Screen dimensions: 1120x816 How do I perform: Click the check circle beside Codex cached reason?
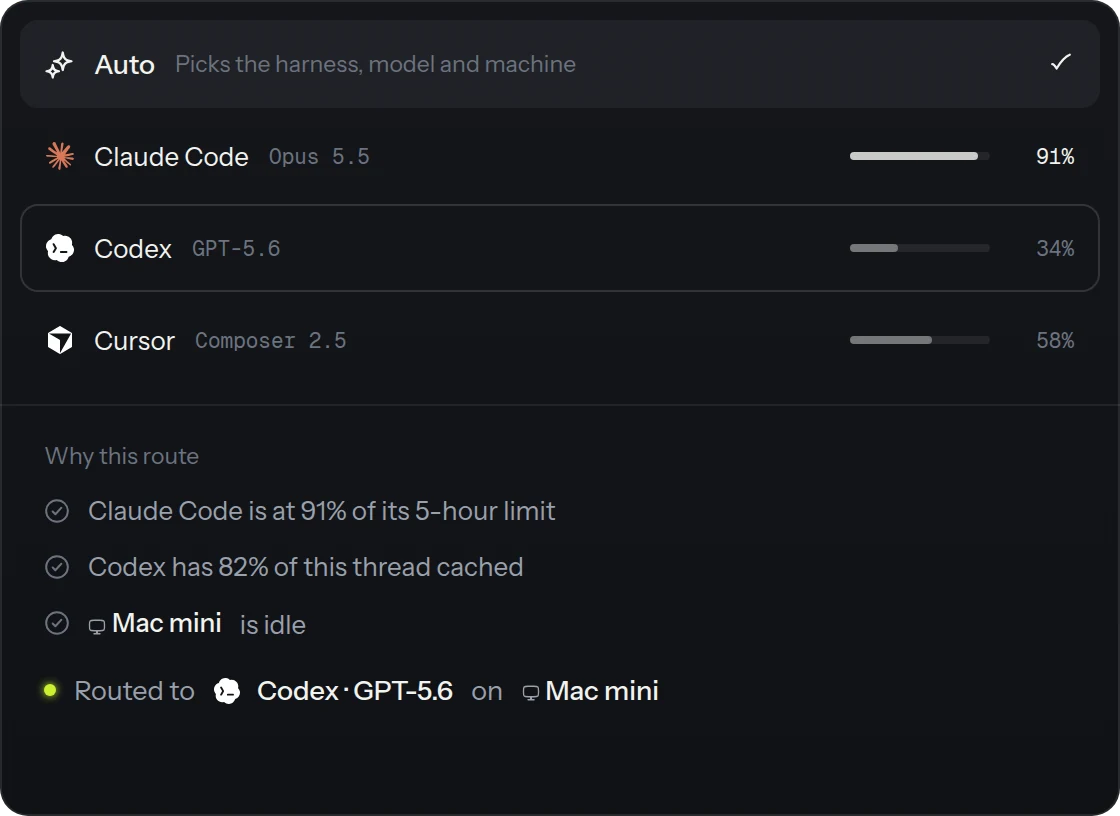[57, 567]
